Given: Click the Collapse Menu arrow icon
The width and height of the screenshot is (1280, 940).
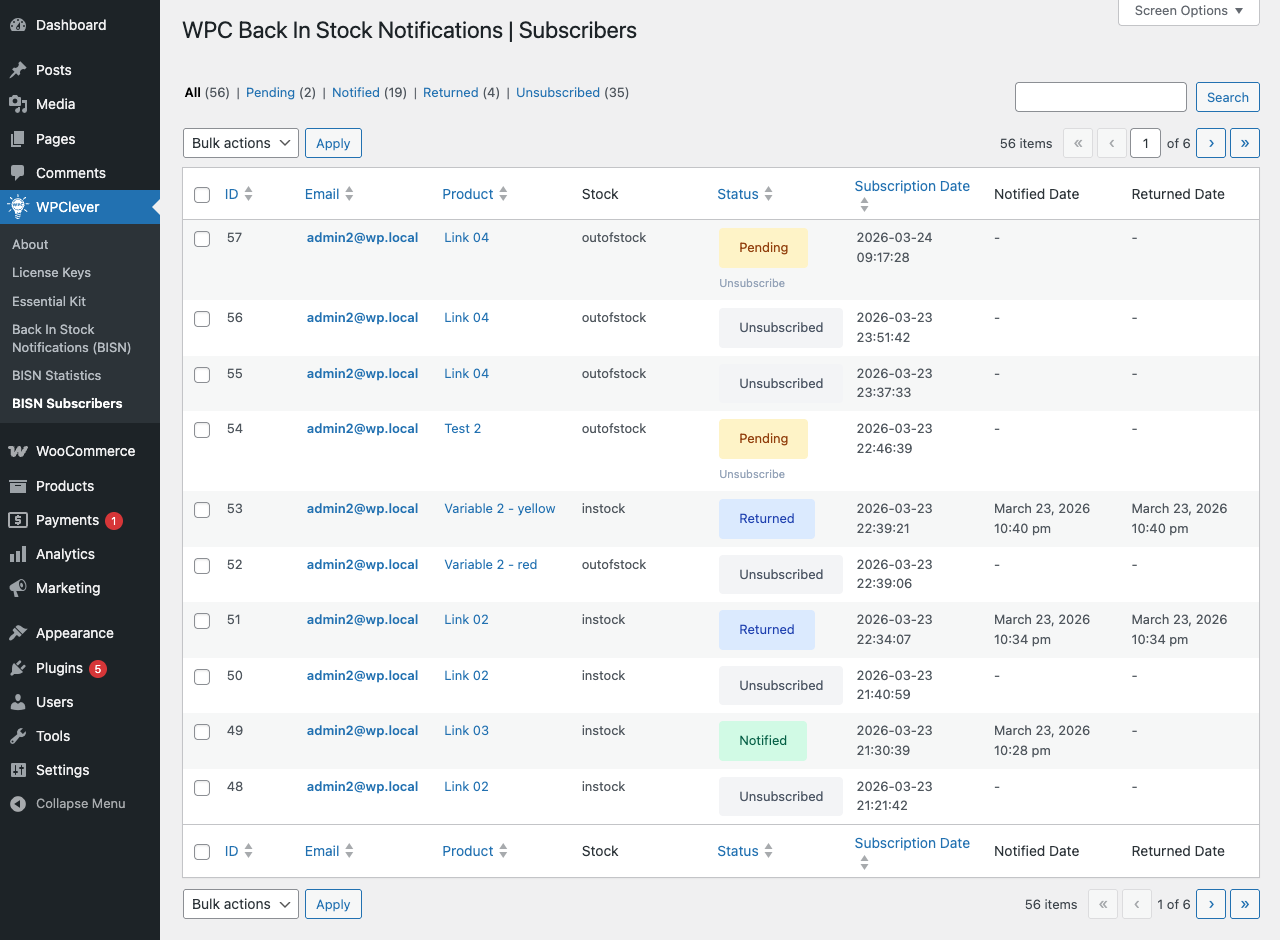Looking at the screenshot, I should (18, 804).
